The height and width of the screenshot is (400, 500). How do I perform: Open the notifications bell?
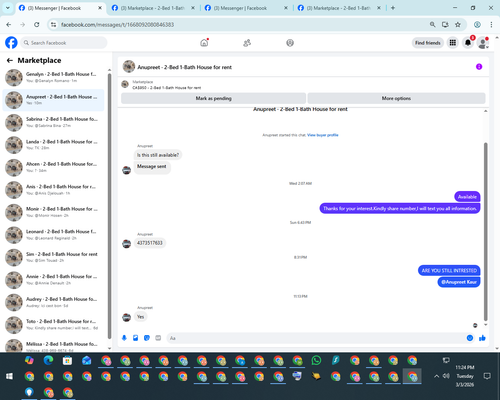468,43
